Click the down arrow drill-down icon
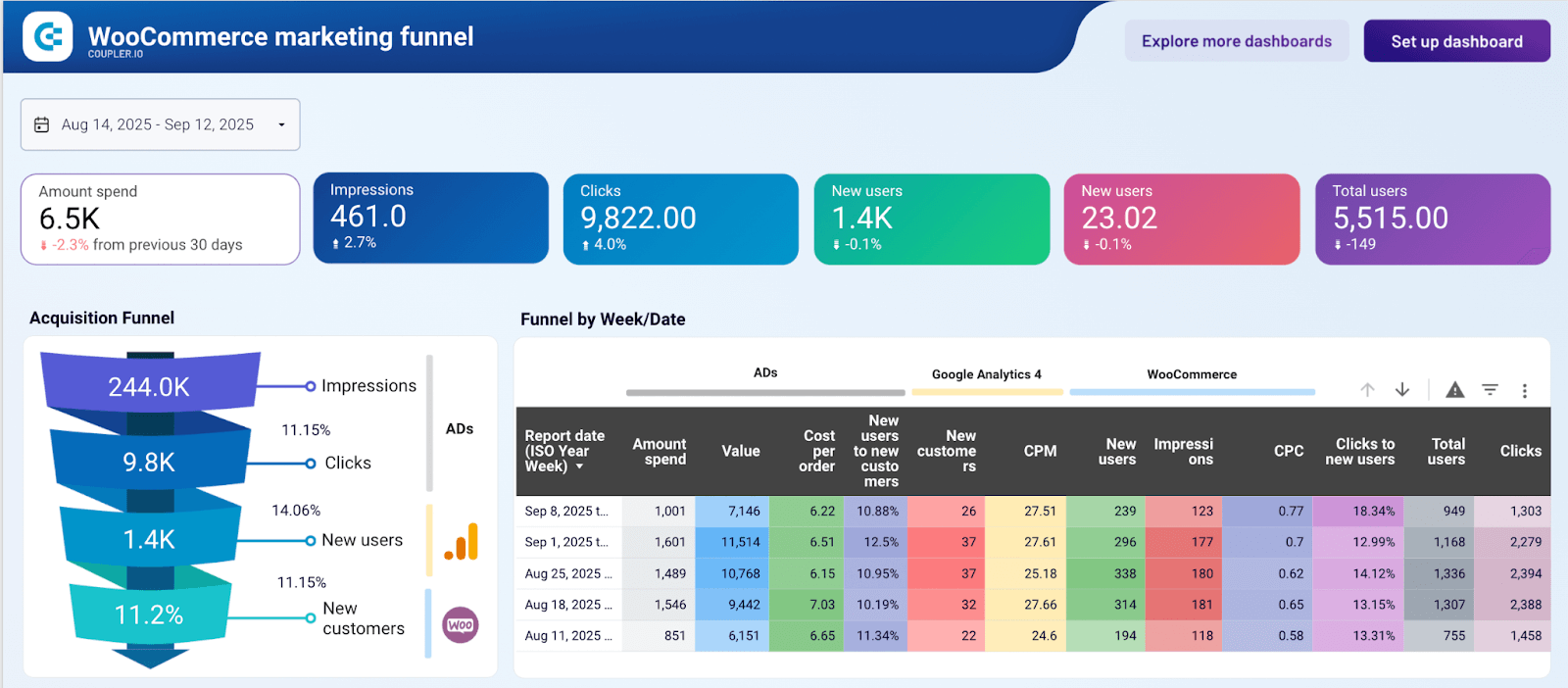The width and height of the screenshot is (1568, 688). (1402, 390)
